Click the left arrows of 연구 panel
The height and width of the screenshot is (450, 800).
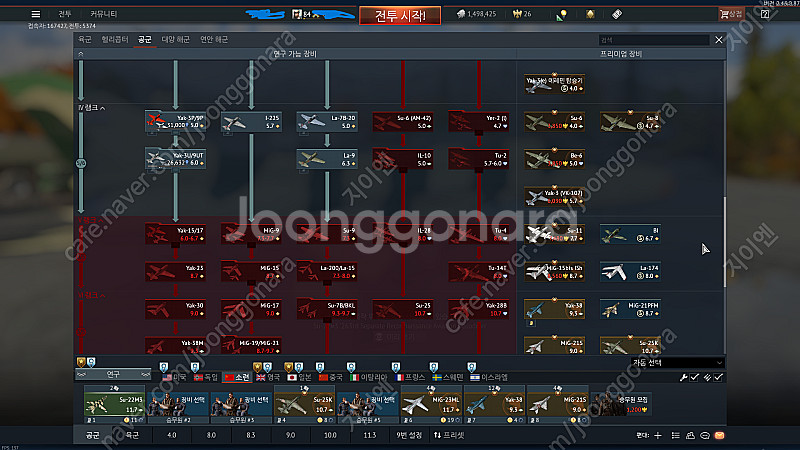pos(81,374)
